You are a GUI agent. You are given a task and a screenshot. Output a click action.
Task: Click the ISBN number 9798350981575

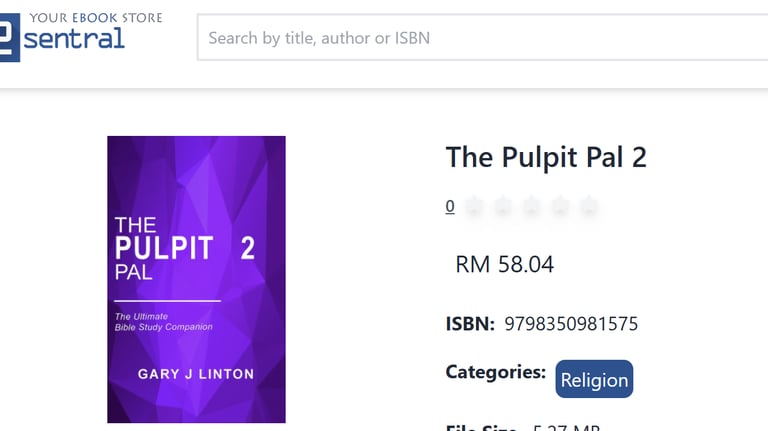(x=571, y=324)
